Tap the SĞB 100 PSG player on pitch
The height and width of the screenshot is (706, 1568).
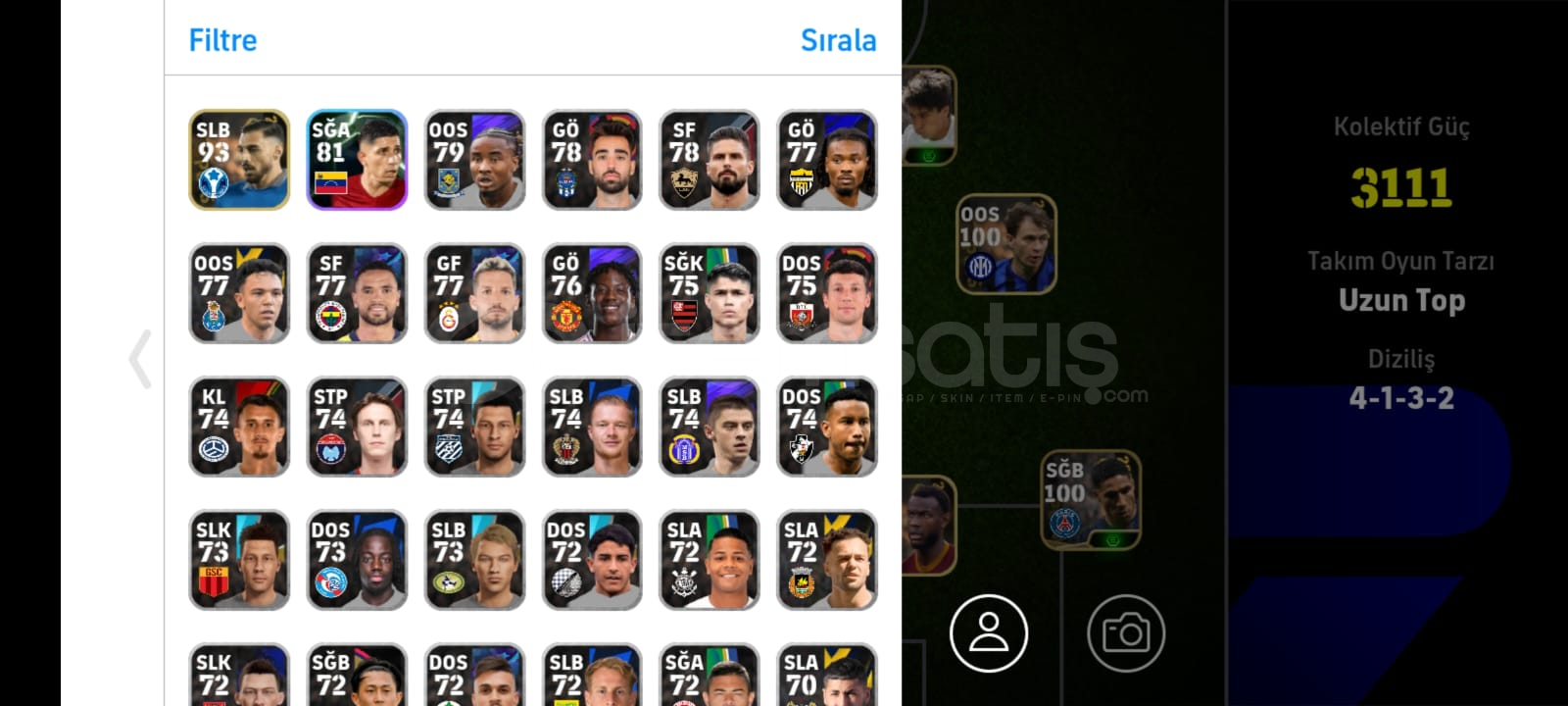[1091, 500]
